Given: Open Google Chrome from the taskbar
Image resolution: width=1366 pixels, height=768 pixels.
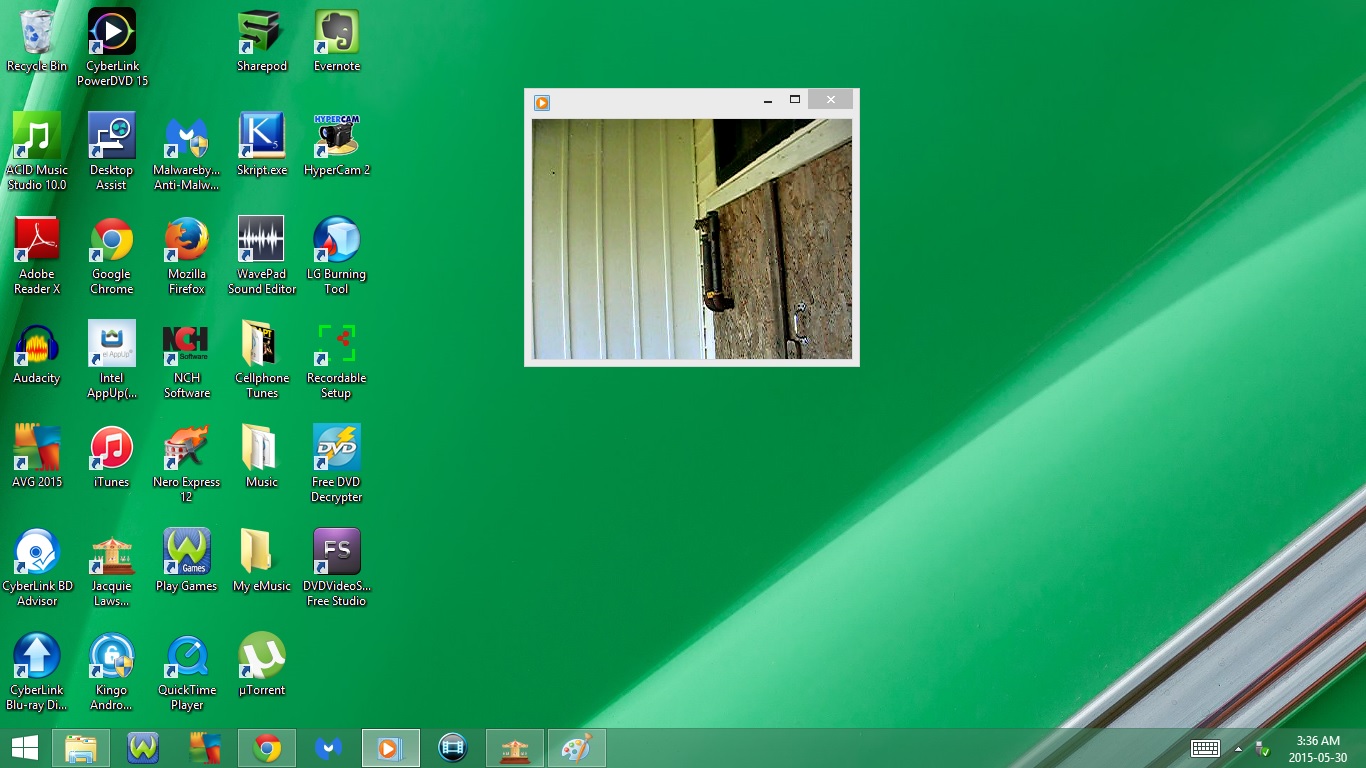Looking at the screenshot, I should (x=267, y=748).
